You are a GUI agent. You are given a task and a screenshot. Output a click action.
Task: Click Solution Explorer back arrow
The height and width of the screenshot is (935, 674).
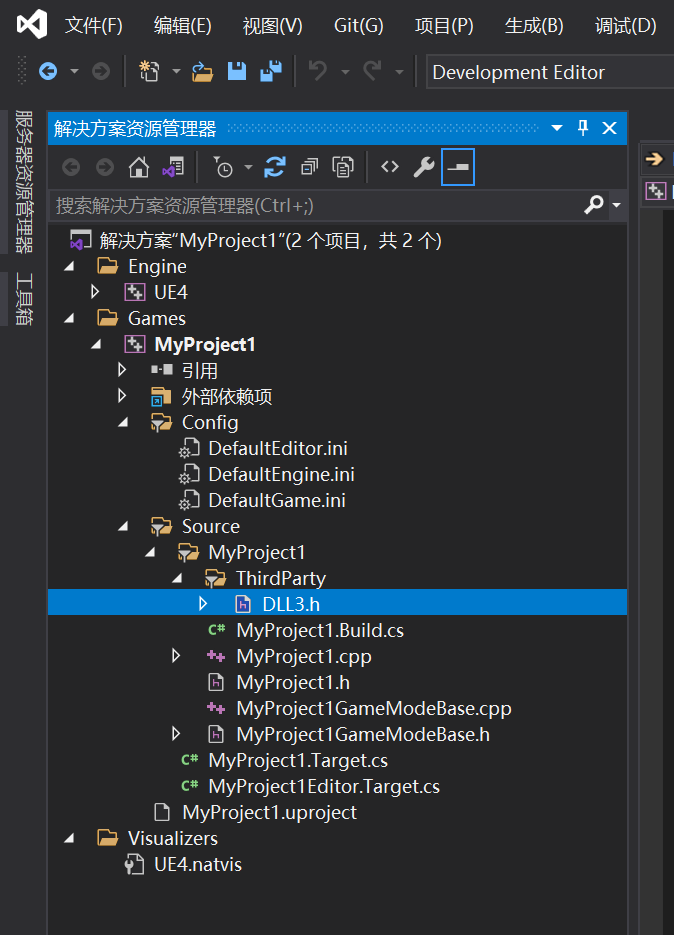click(x=71, y=167)
